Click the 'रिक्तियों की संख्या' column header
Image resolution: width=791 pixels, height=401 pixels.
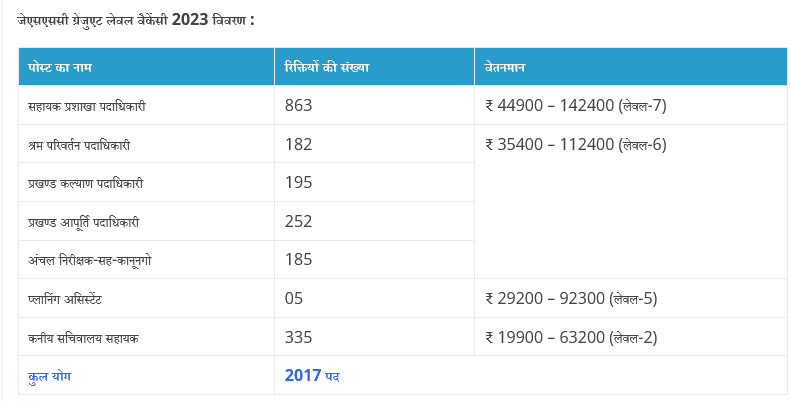pos(327,68)
